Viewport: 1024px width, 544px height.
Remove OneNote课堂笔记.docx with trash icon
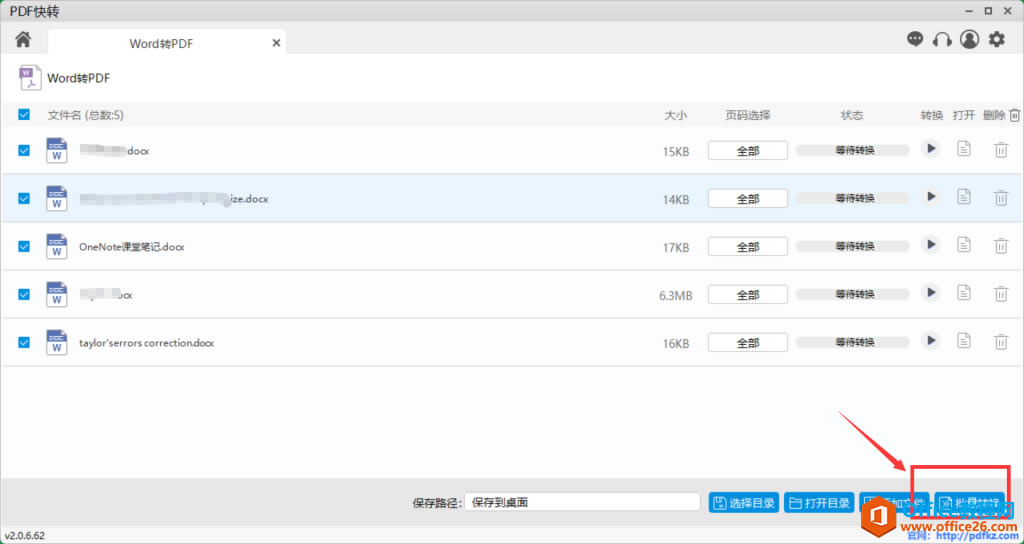point(1000,246)
